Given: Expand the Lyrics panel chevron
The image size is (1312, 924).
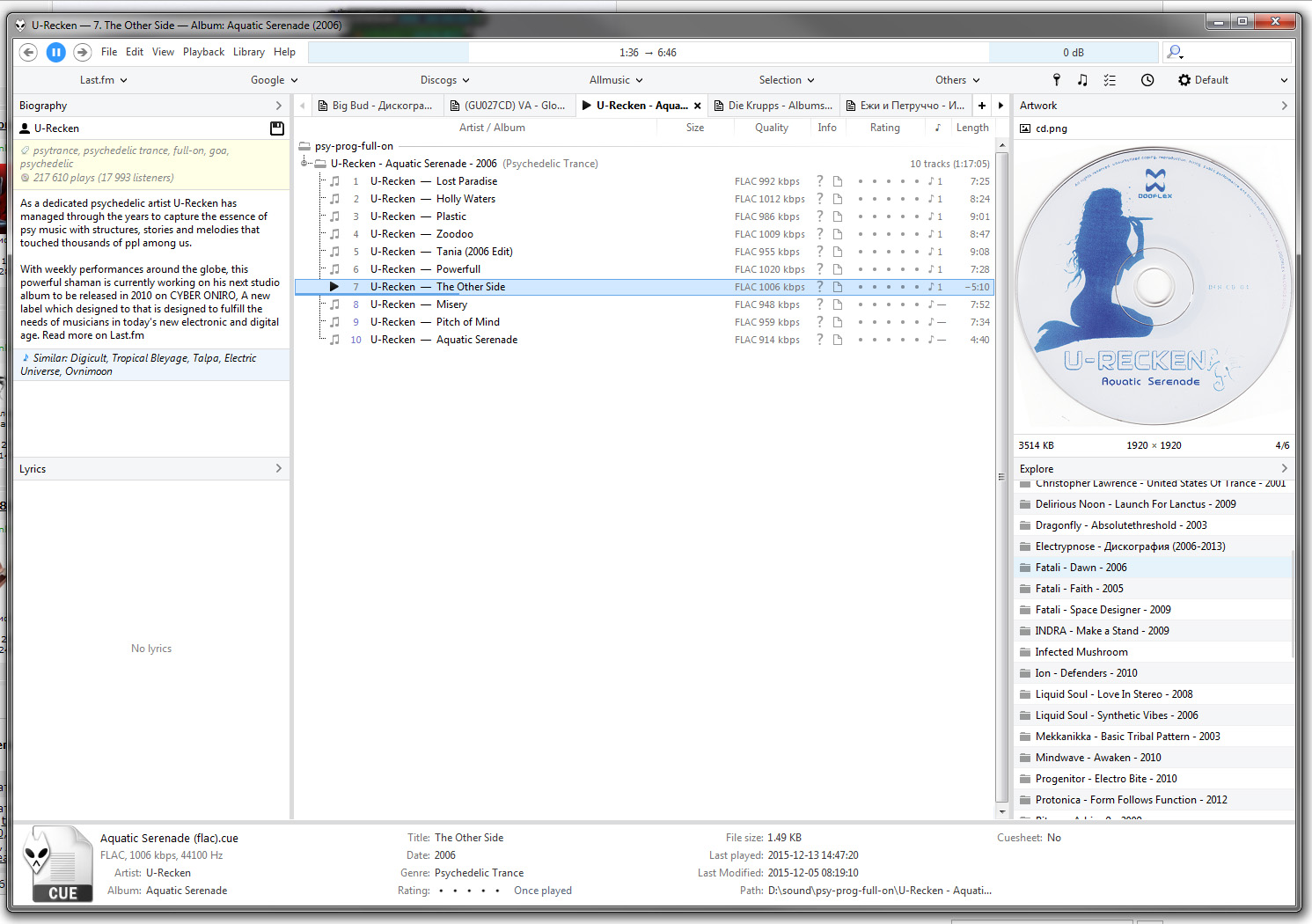Looking at the screenshot, I should coord(279,469).
